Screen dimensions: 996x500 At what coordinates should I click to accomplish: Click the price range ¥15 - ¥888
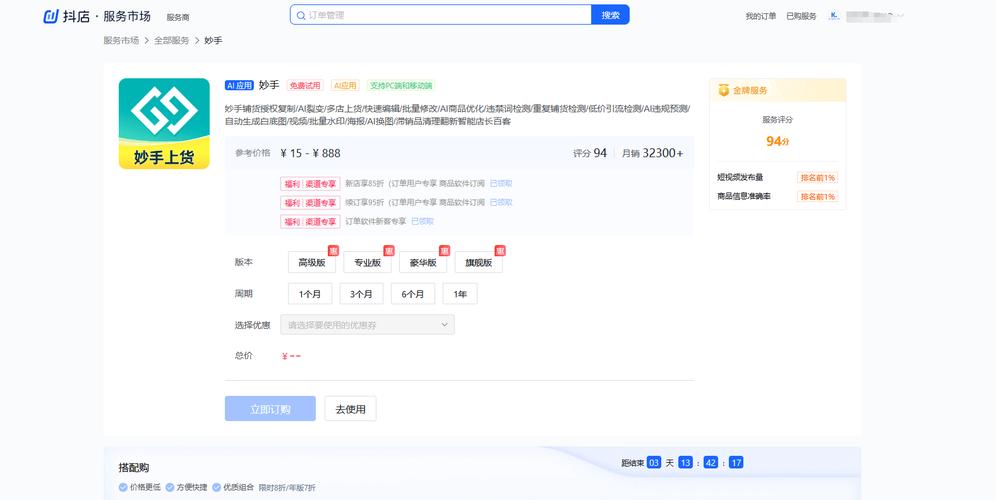click(x=310, y=153)
